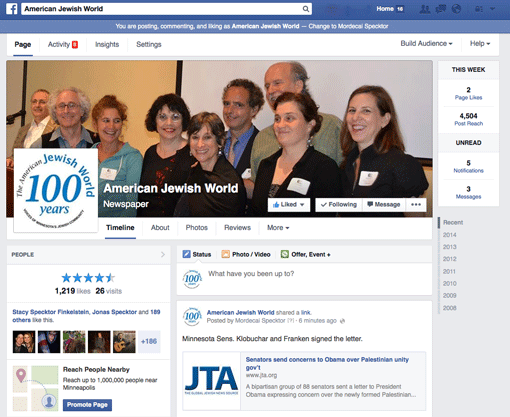Open the guitar player's profile photo
Viewport: 510px width, 417px height.
tap(124, 342)
